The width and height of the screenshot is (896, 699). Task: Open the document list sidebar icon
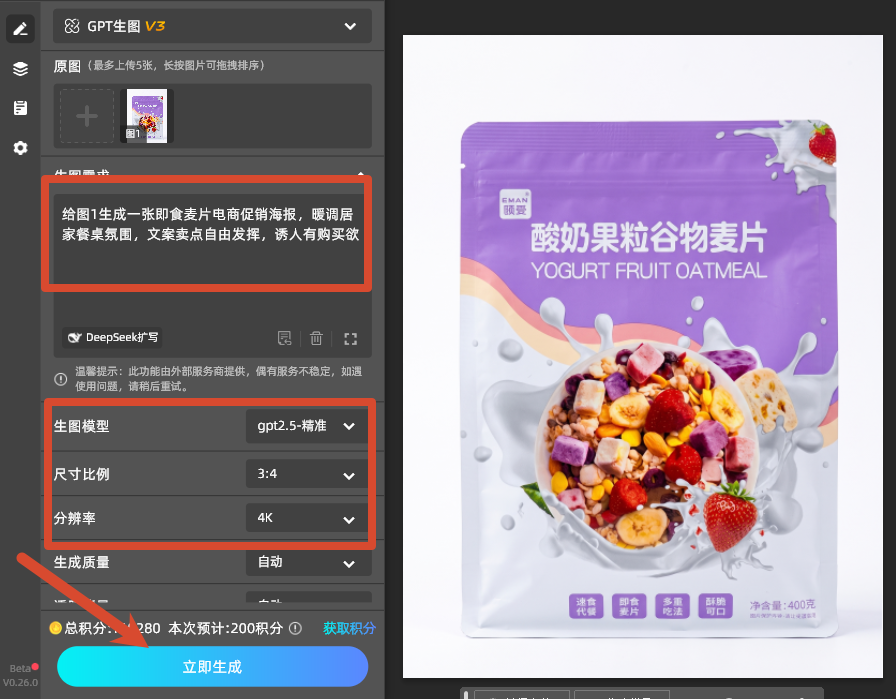click(20, 108)
